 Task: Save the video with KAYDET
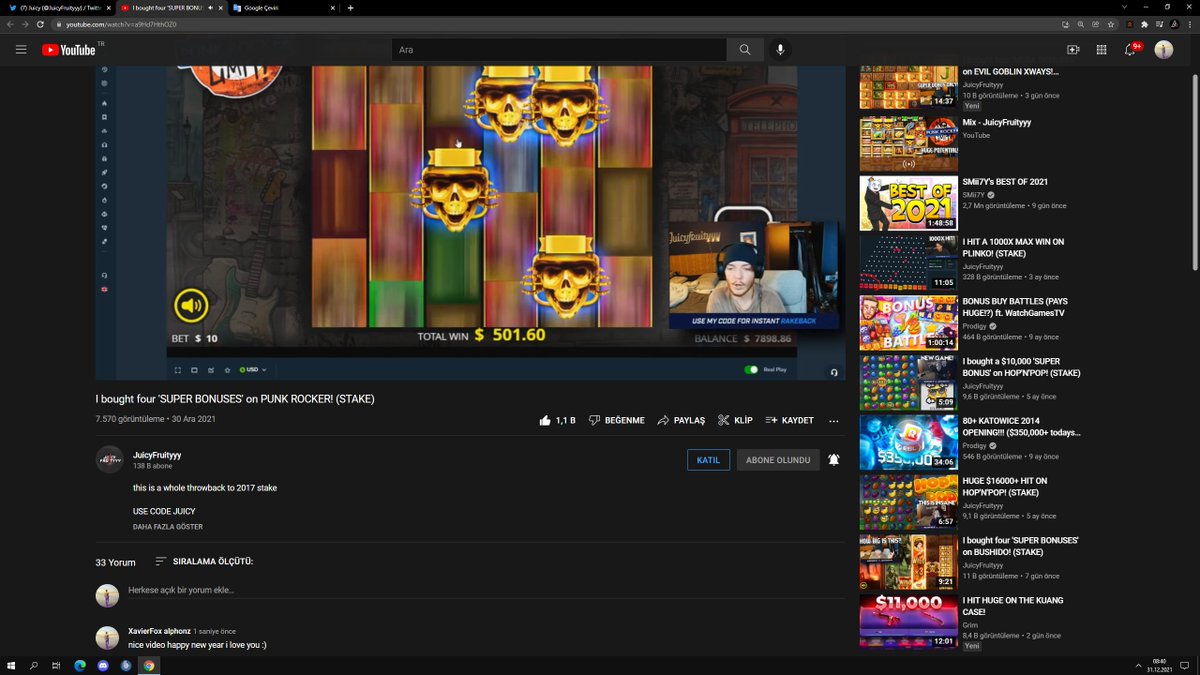click(789, 420)
